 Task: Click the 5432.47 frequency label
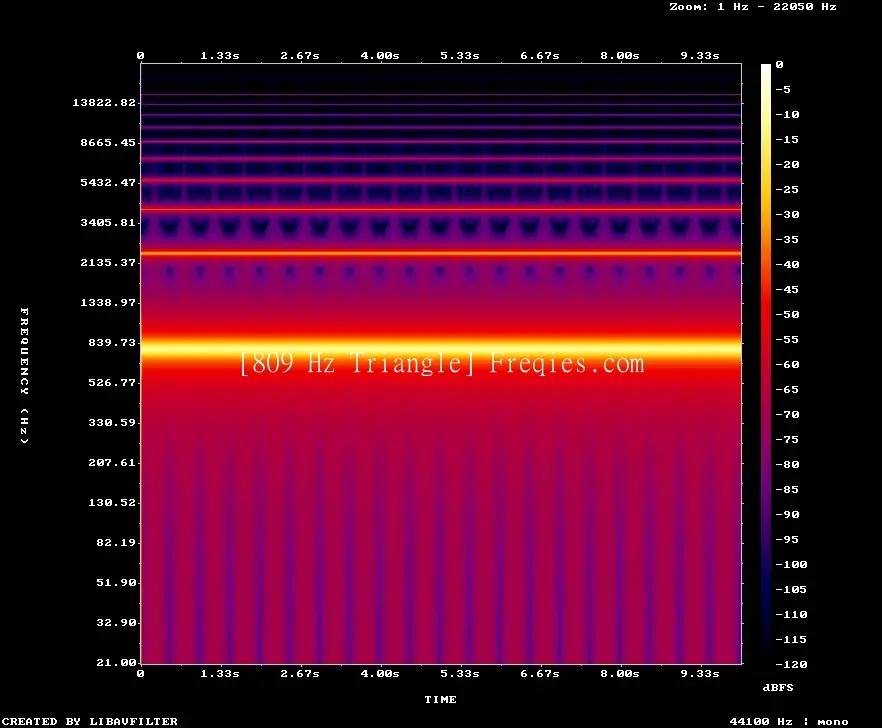click(x=108, y=182)
